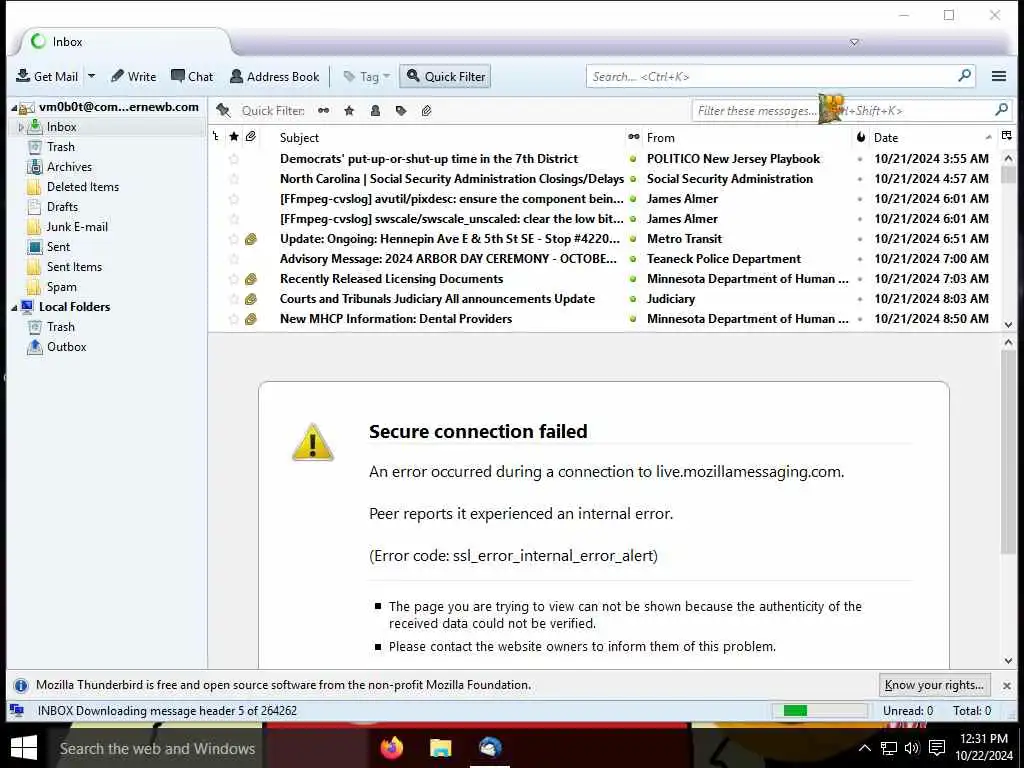Sort by junk status column icon
This screenshot has height=768, width=1024.
[x=860, y=137]
